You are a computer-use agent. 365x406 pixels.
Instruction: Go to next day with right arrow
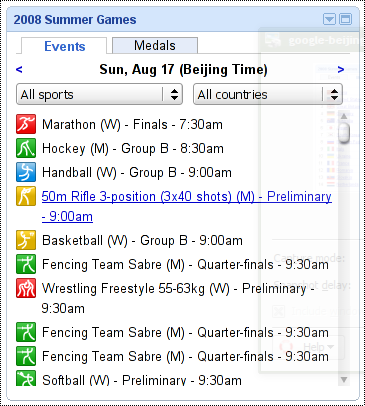click(340, 69)
